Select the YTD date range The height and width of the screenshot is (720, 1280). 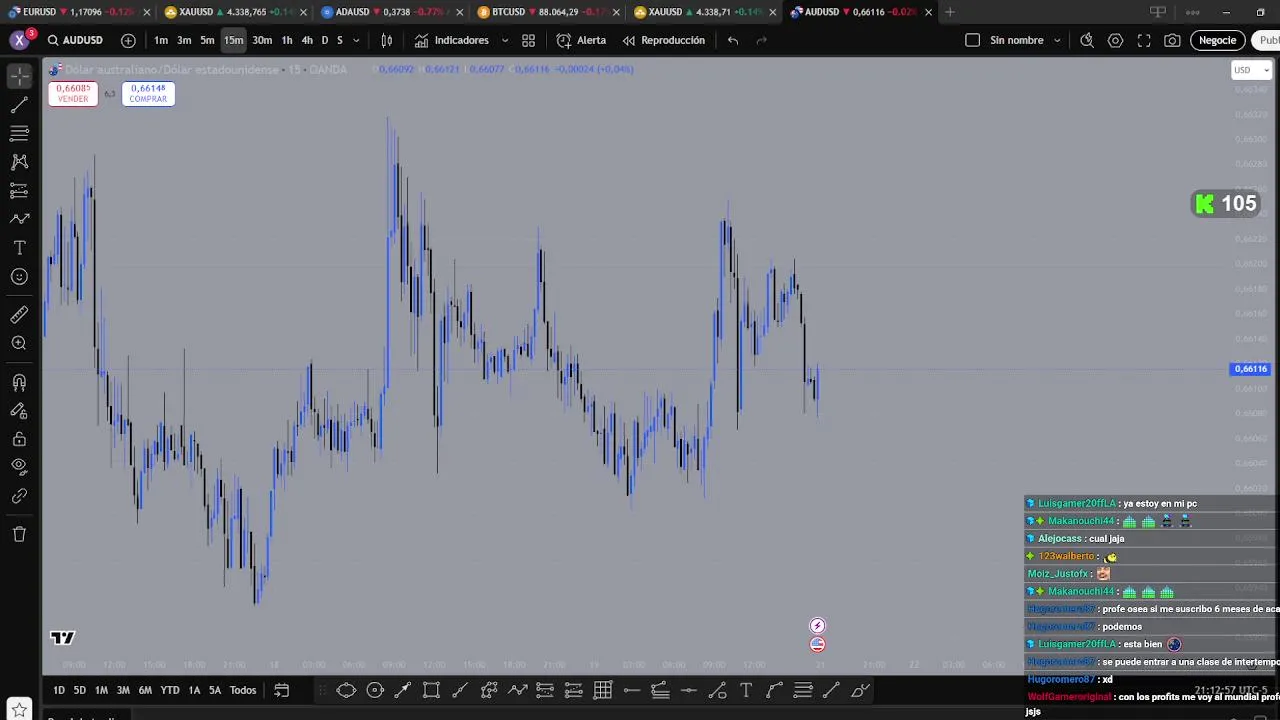click(170, 690)
